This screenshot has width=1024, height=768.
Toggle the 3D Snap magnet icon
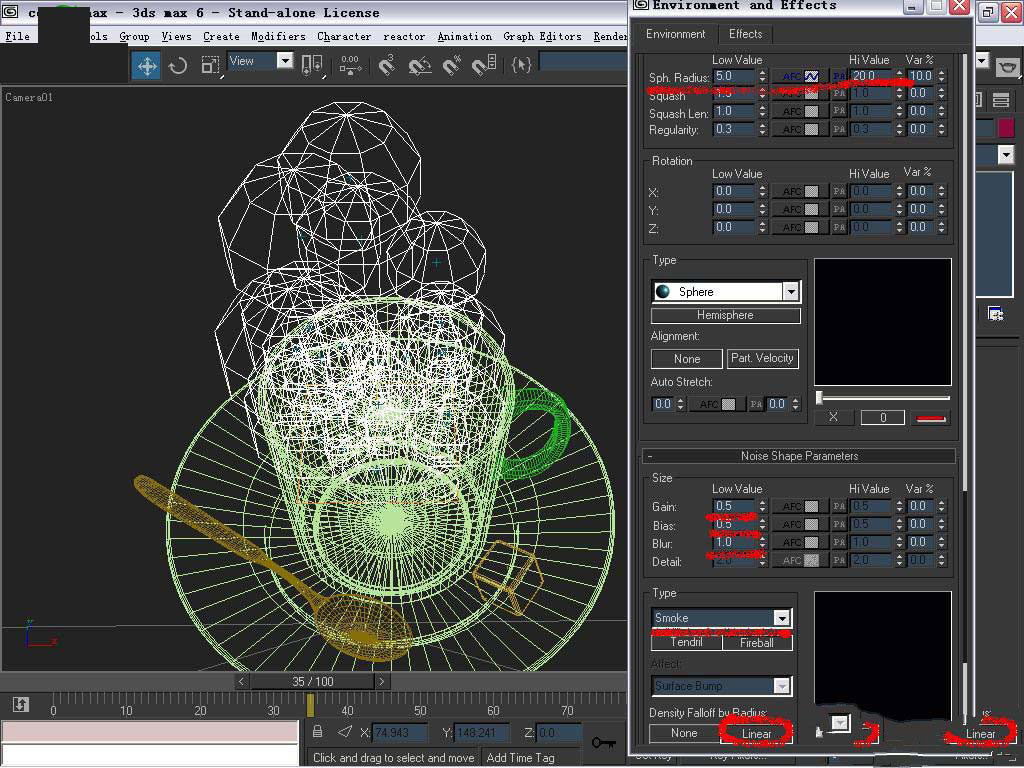(387, 66)
